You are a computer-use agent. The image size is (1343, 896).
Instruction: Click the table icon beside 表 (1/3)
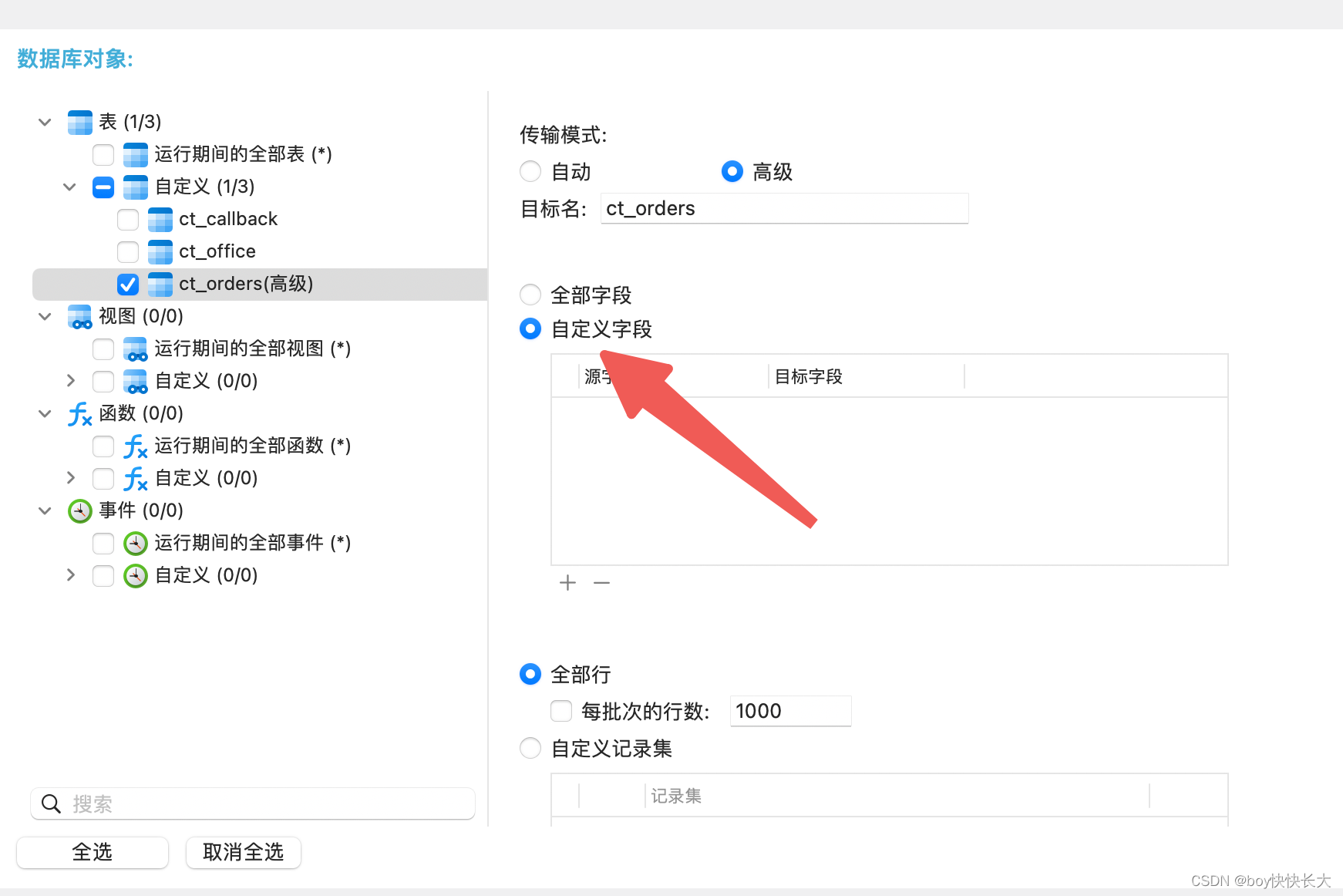[x=79, y=122]
